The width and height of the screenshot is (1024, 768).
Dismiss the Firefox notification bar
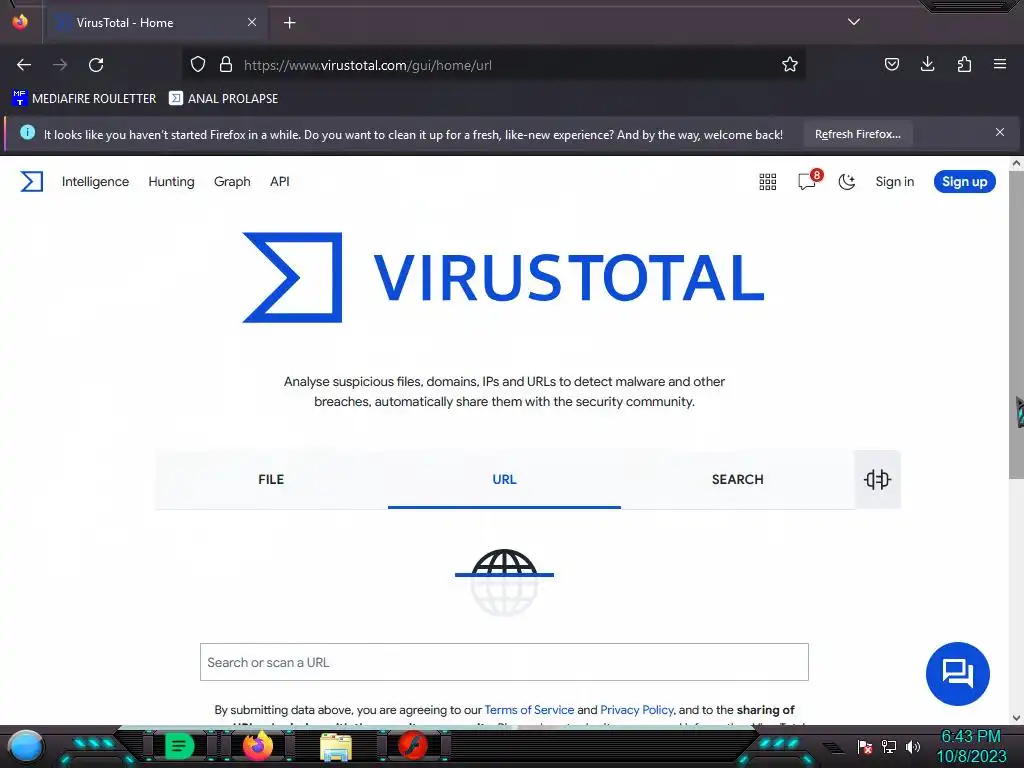point(1000,133)
